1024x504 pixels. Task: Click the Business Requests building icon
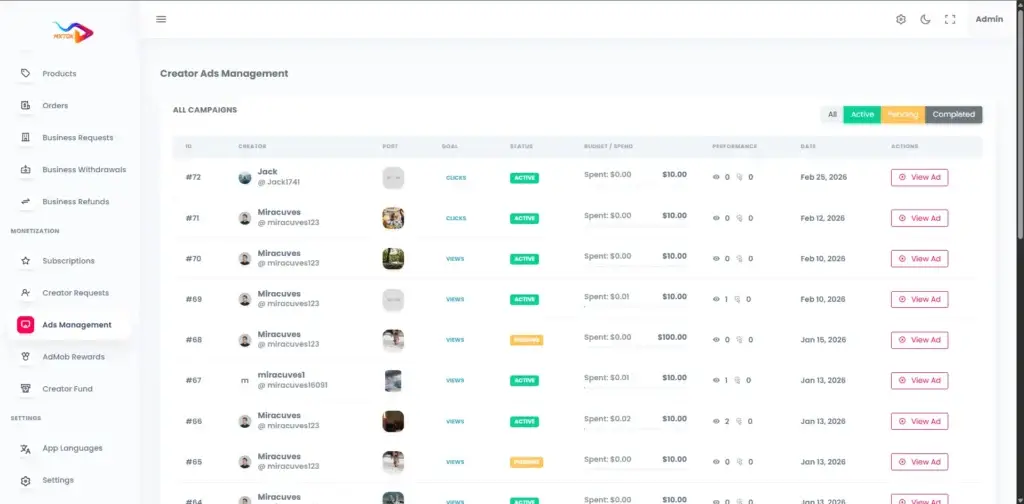point(25,137)
